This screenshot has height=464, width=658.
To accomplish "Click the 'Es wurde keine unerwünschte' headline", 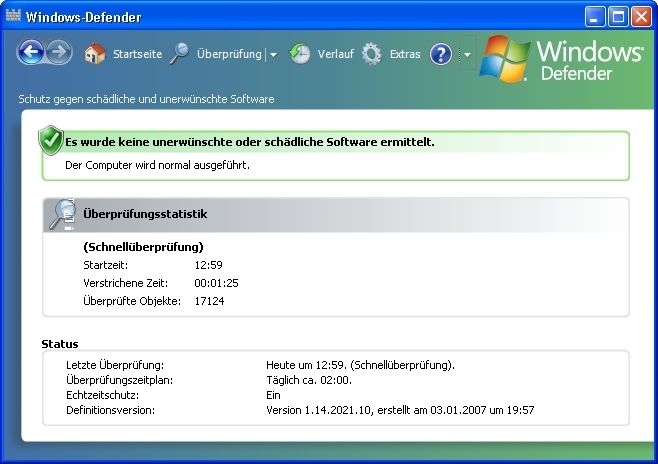I will 250,142.
